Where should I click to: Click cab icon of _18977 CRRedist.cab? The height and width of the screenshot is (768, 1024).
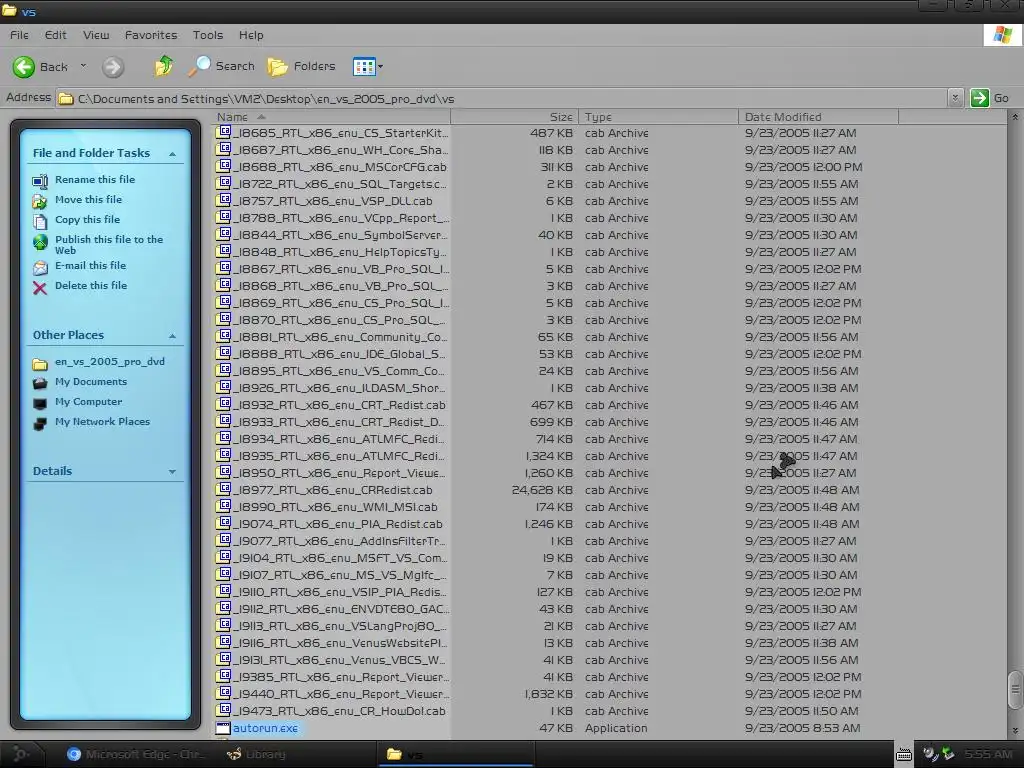tap(224, 489)
